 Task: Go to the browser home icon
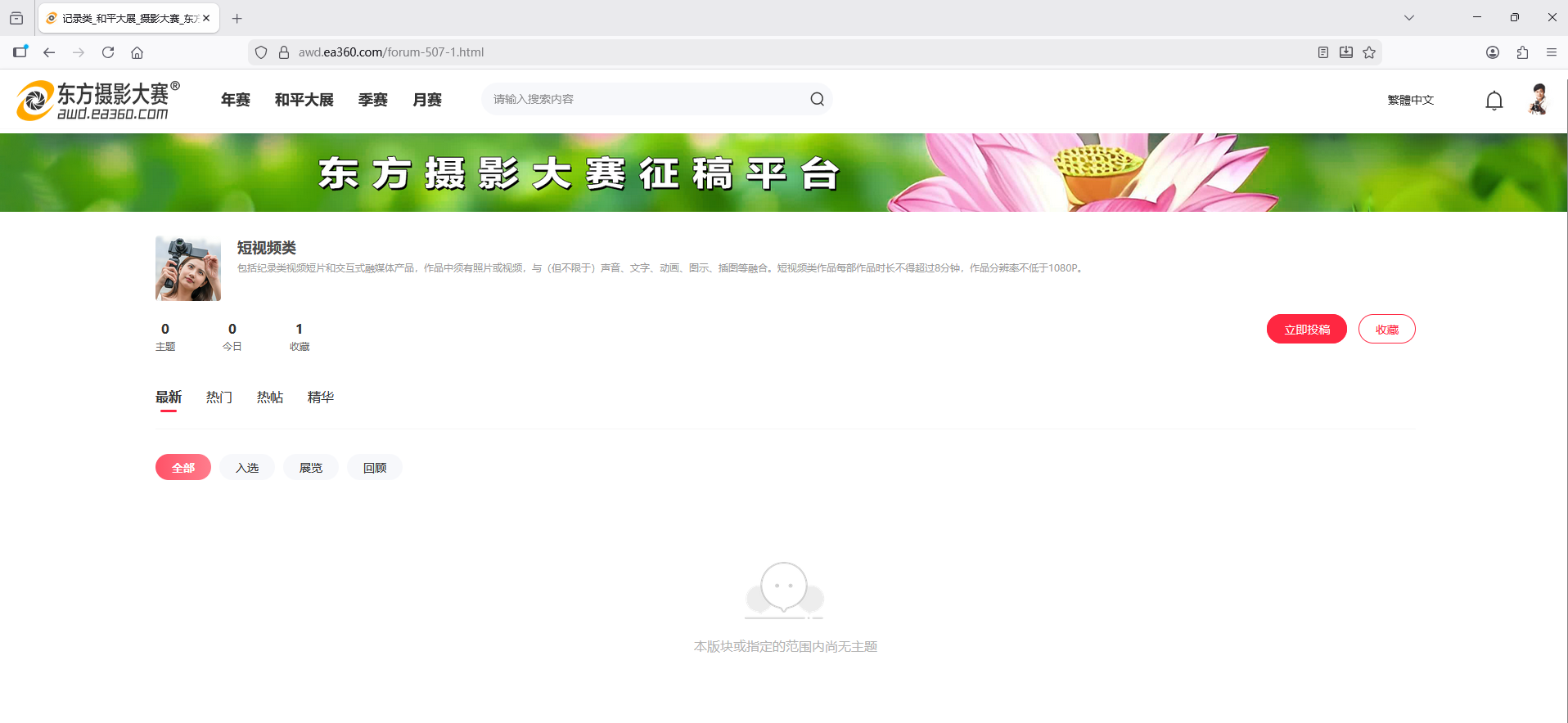(137, 52)
